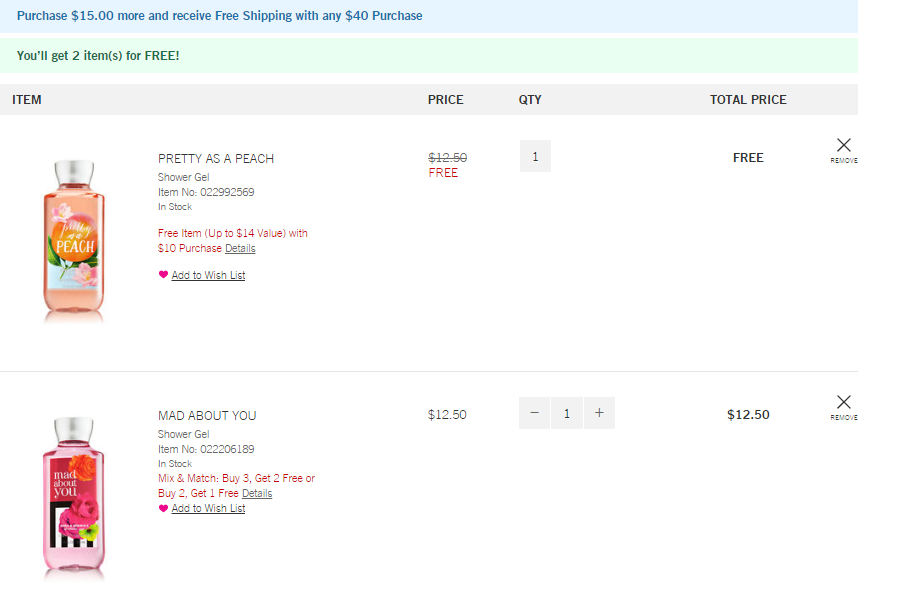The height and width of the screenshot is (597, 909).
Task: Click the TOTAL PRICE column header
Action: point(748,100)
